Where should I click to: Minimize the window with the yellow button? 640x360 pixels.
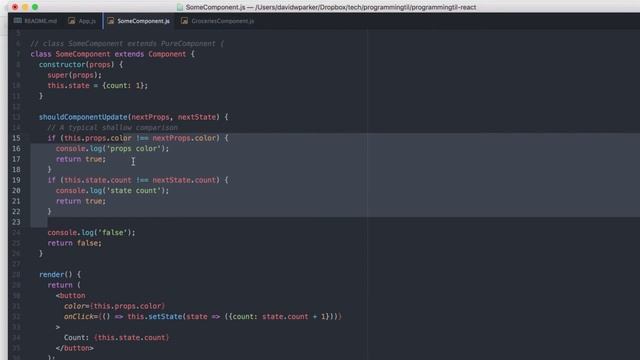[x=25, y=7]
